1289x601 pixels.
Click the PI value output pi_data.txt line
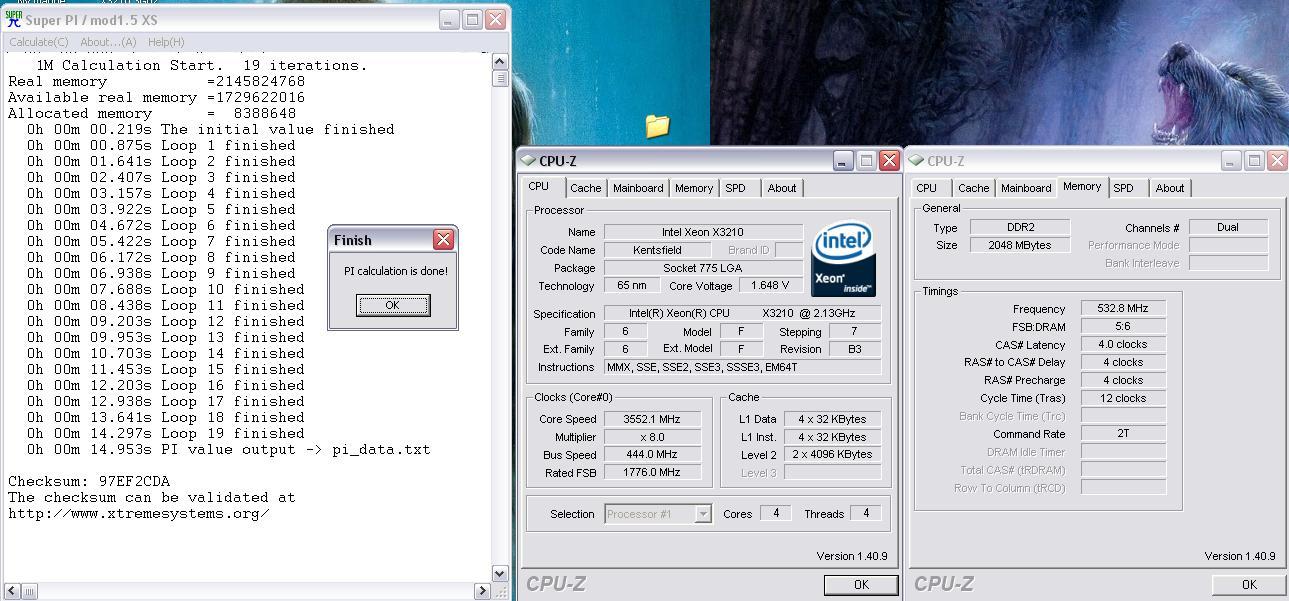(229, 449)
